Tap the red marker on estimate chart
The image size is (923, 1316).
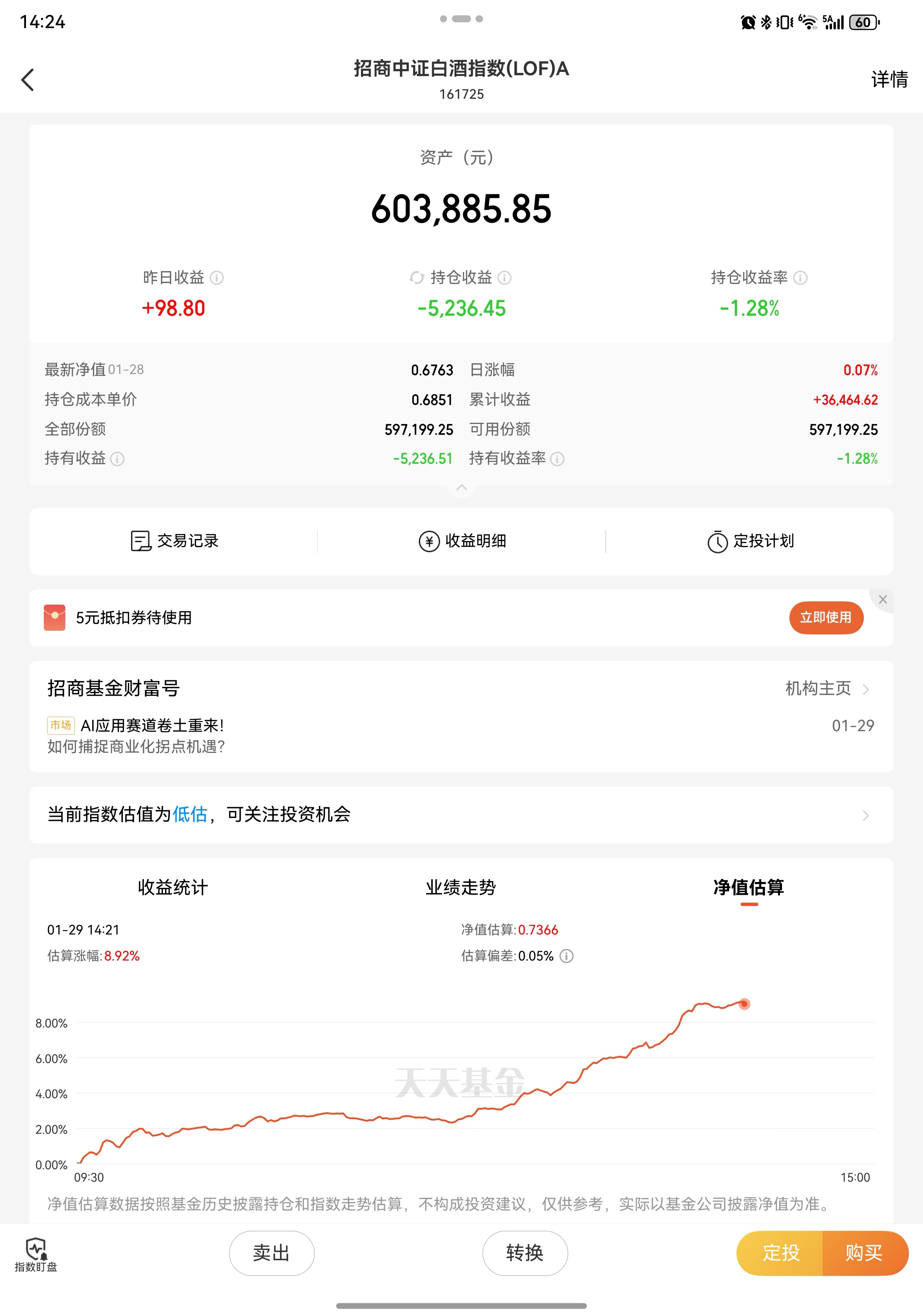click(744, 1004)
